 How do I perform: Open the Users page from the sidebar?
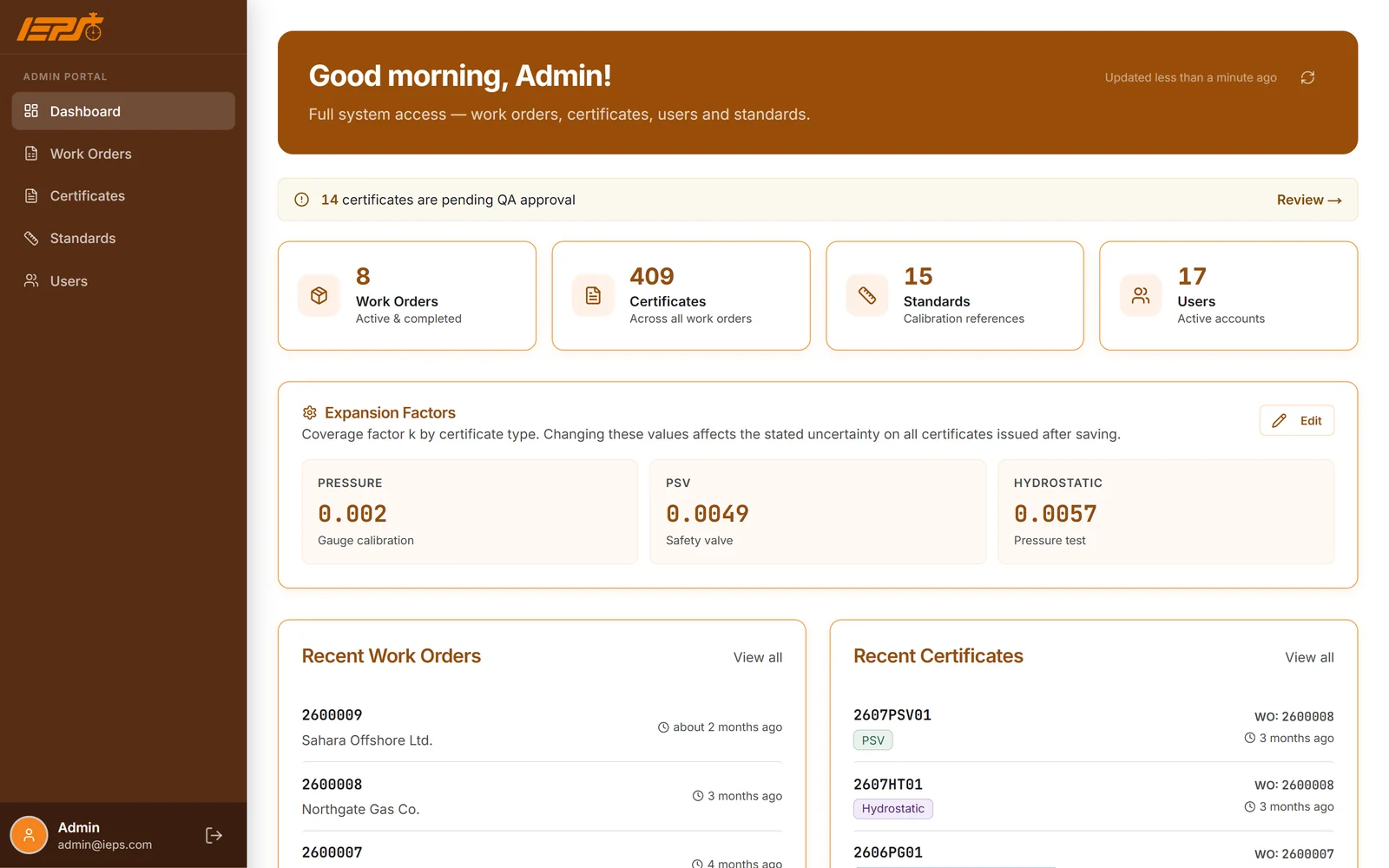pyautogui.click(x=123, y=280)
